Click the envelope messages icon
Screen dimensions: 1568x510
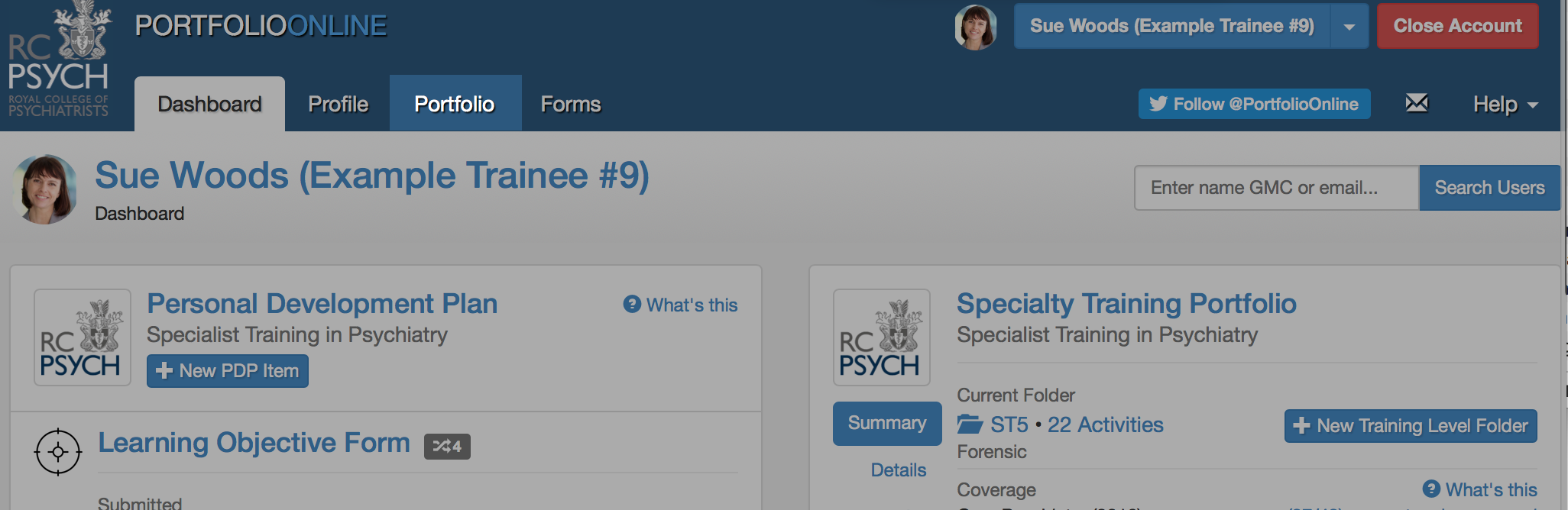click(x=1416, y=103)
